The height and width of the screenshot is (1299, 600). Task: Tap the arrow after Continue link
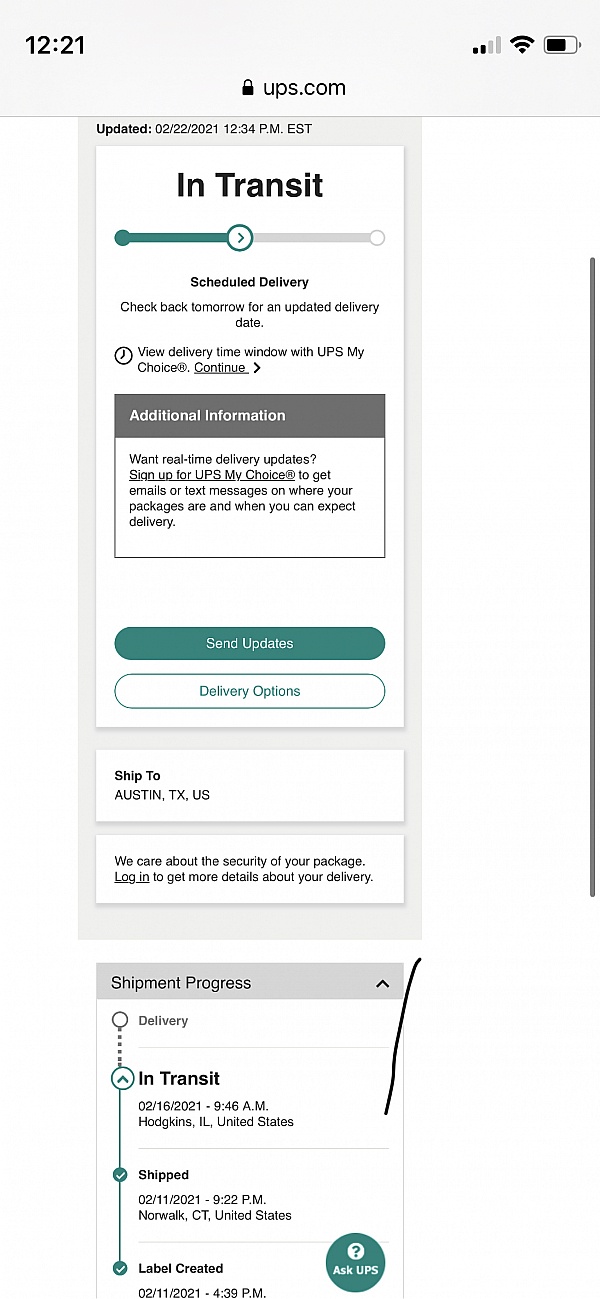(x=257, y=368)
